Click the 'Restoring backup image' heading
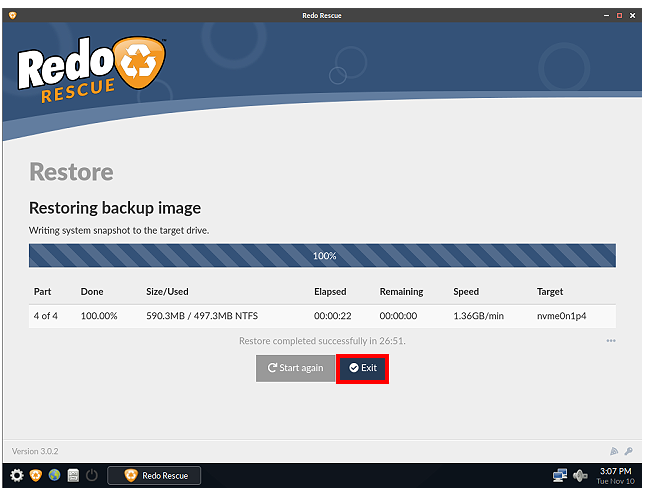652x497 pixels. pos(116,210)
